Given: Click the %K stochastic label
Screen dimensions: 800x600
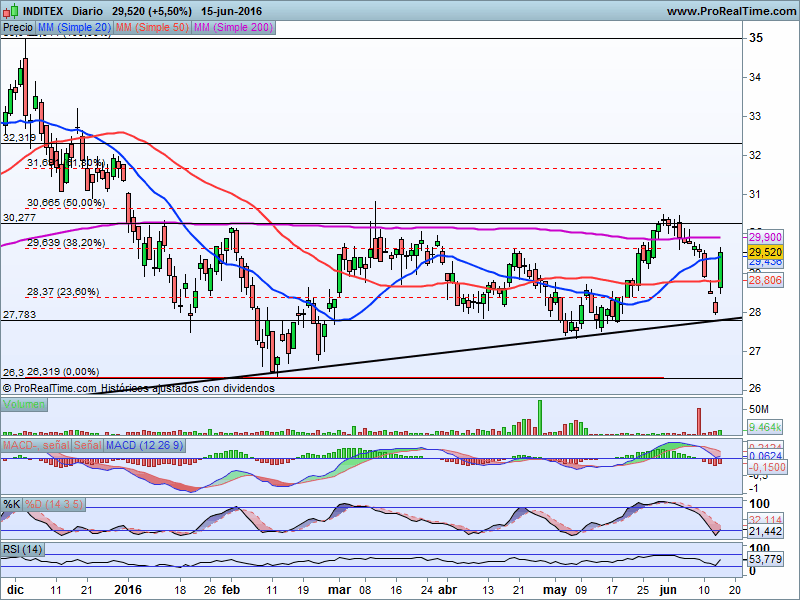Looking at the screenshot, I should point(12,505).
